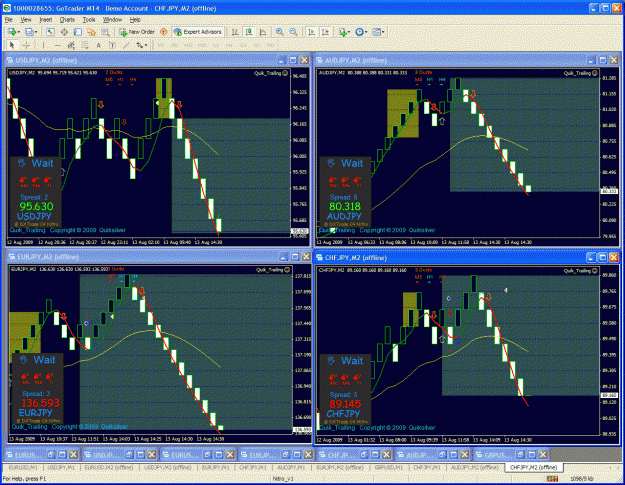Viewport: 625px width, 485px height.
Task: Open the Navigator panel icon
Action: point(78,32)
